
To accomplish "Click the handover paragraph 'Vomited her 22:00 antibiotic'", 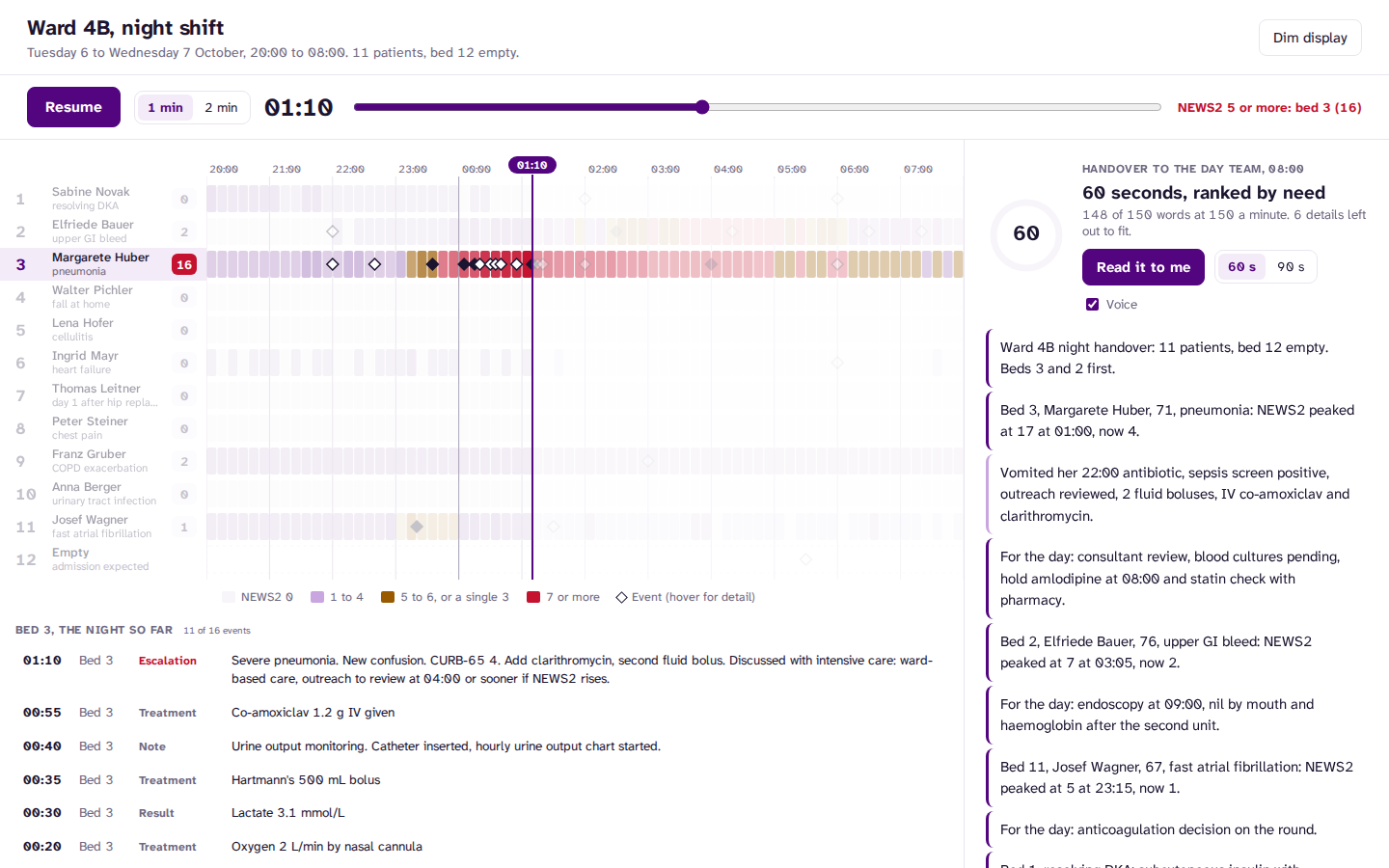I will 1179,494.
